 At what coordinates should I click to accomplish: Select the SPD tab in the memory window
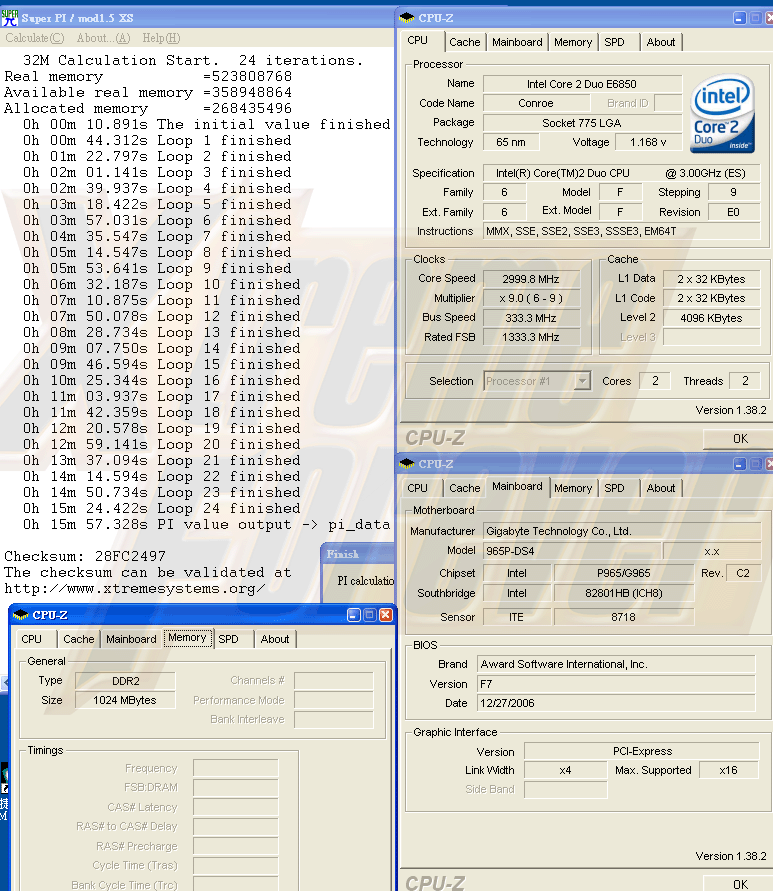click(x=228, y=639)
